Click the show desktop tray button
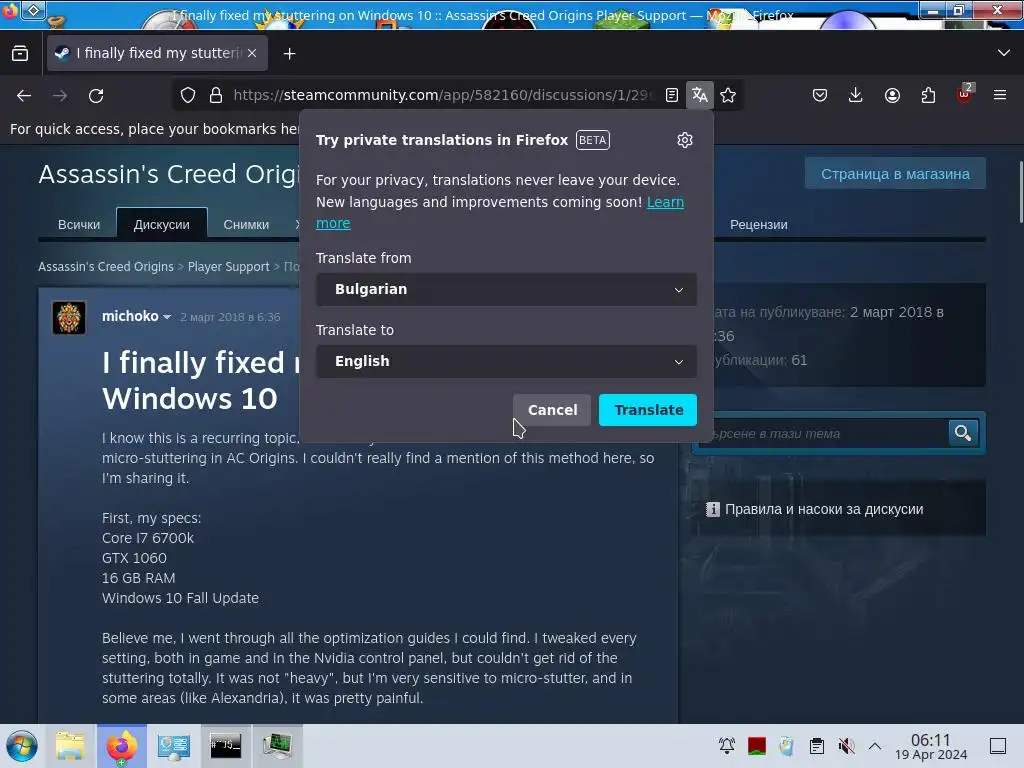1024x768 pixels. [998, 746]
